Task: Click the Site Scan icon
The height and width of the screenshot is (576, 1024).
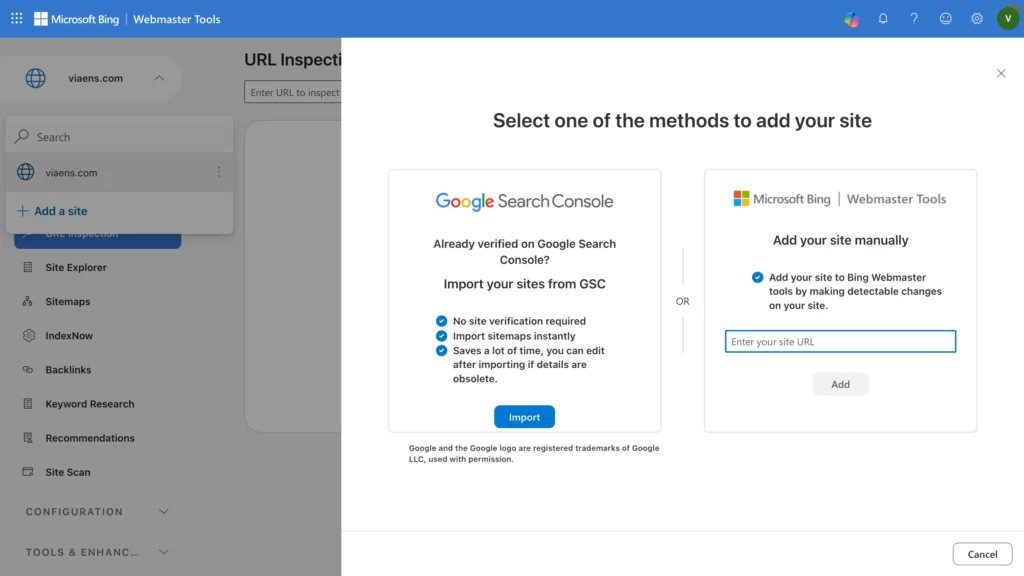Action: coord(27,472)
